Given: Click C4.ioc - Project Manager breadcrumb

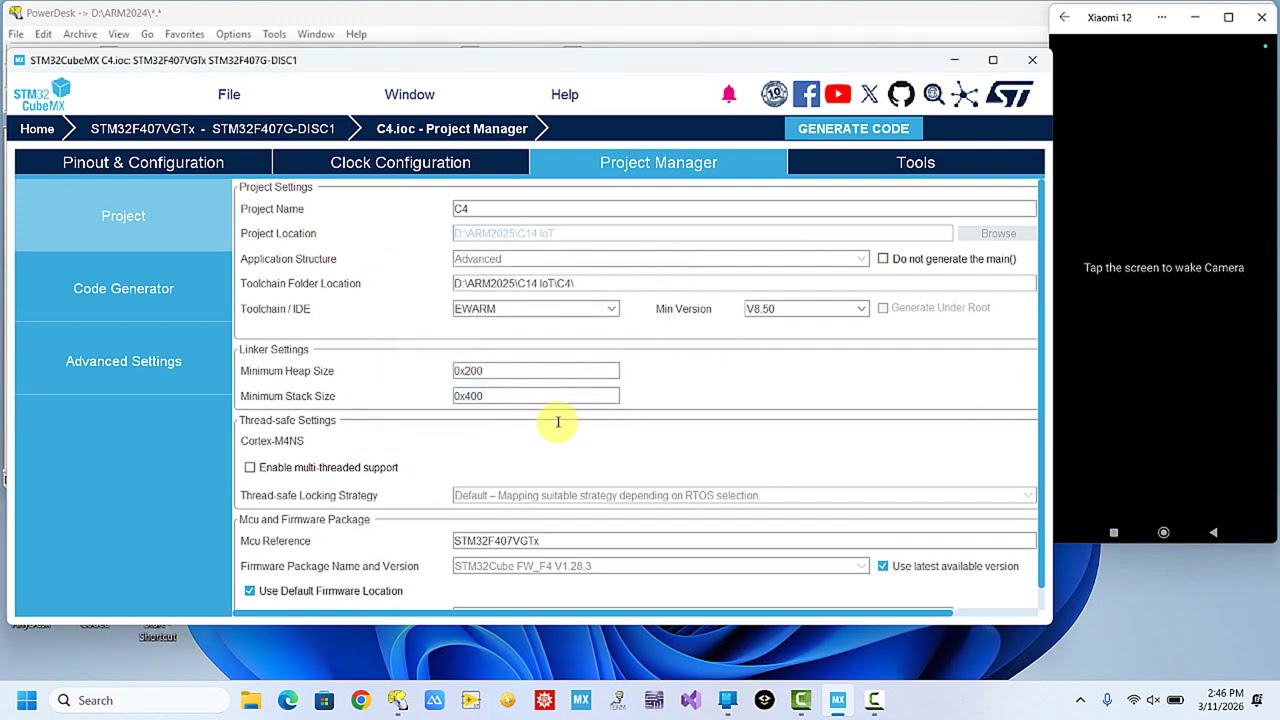Looking at the screenshot, I should 452,129.
